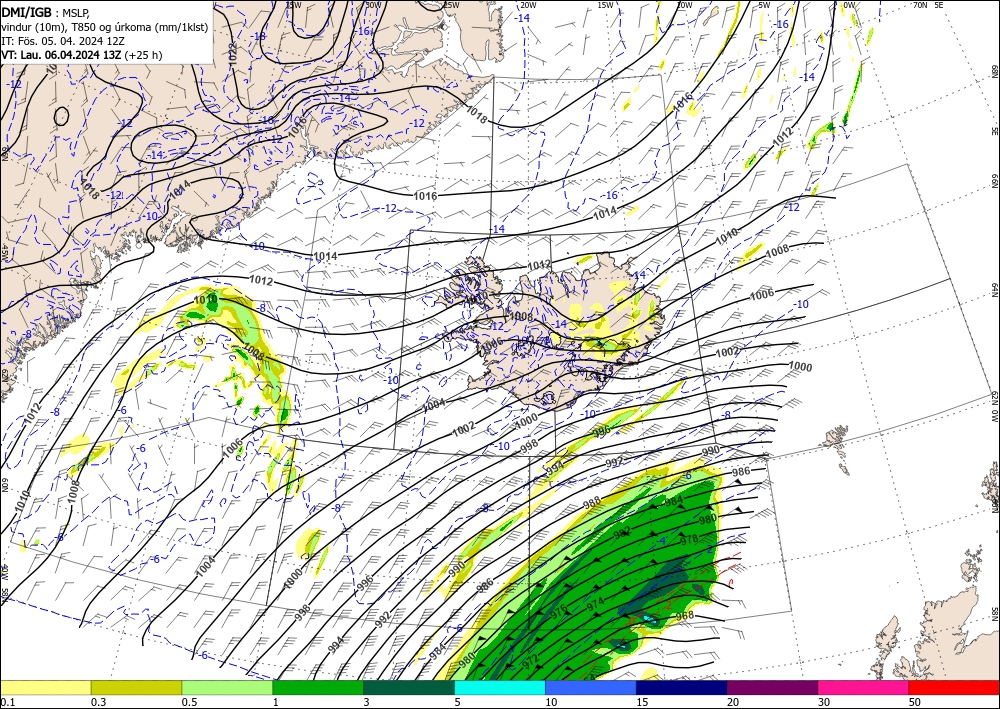Click the '10W' longitude label at top
The width and height of the screenshot is (1000, 709).
coord(684,5)
